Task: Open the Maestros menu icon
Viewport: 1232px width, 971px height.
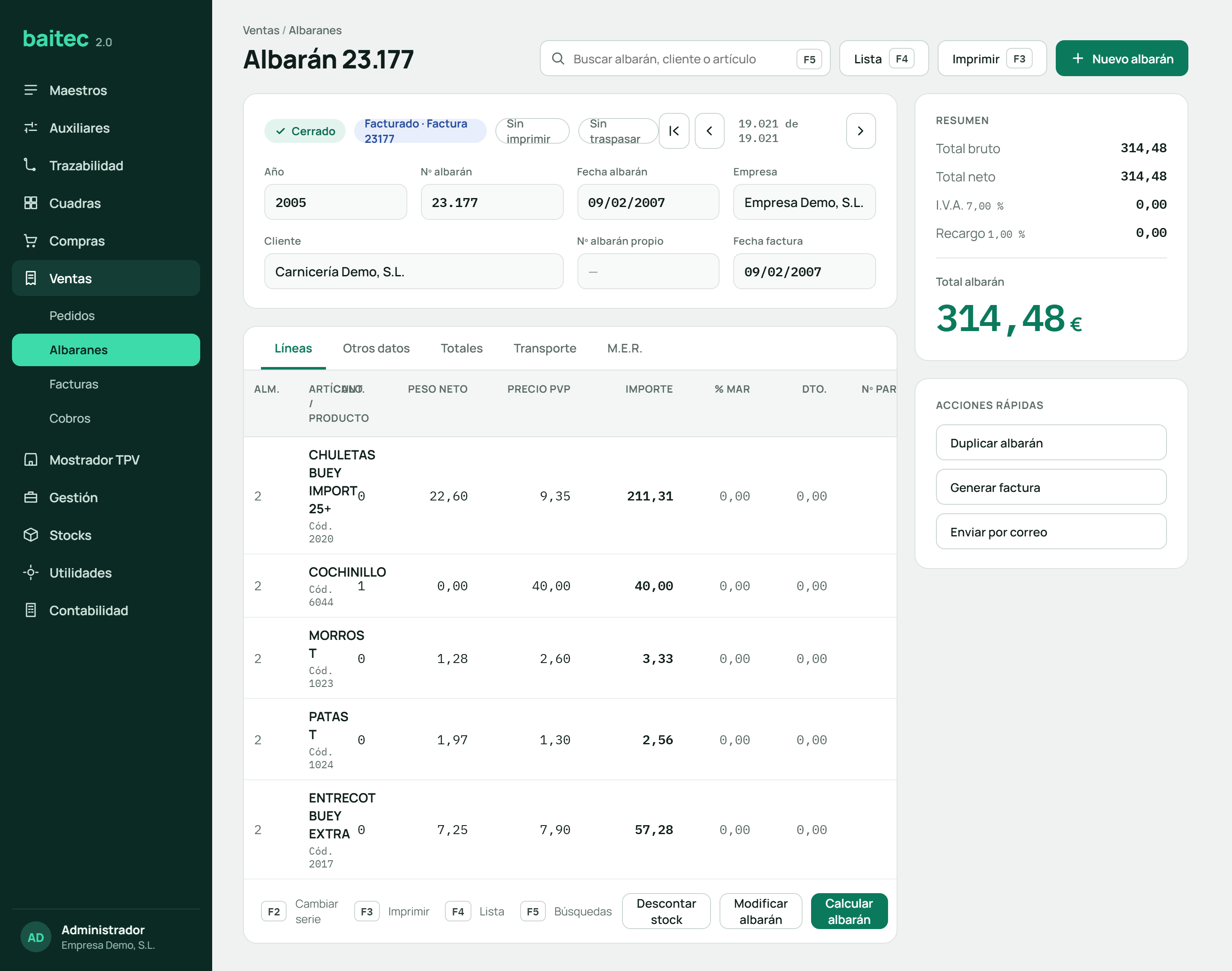Action: 31,90
